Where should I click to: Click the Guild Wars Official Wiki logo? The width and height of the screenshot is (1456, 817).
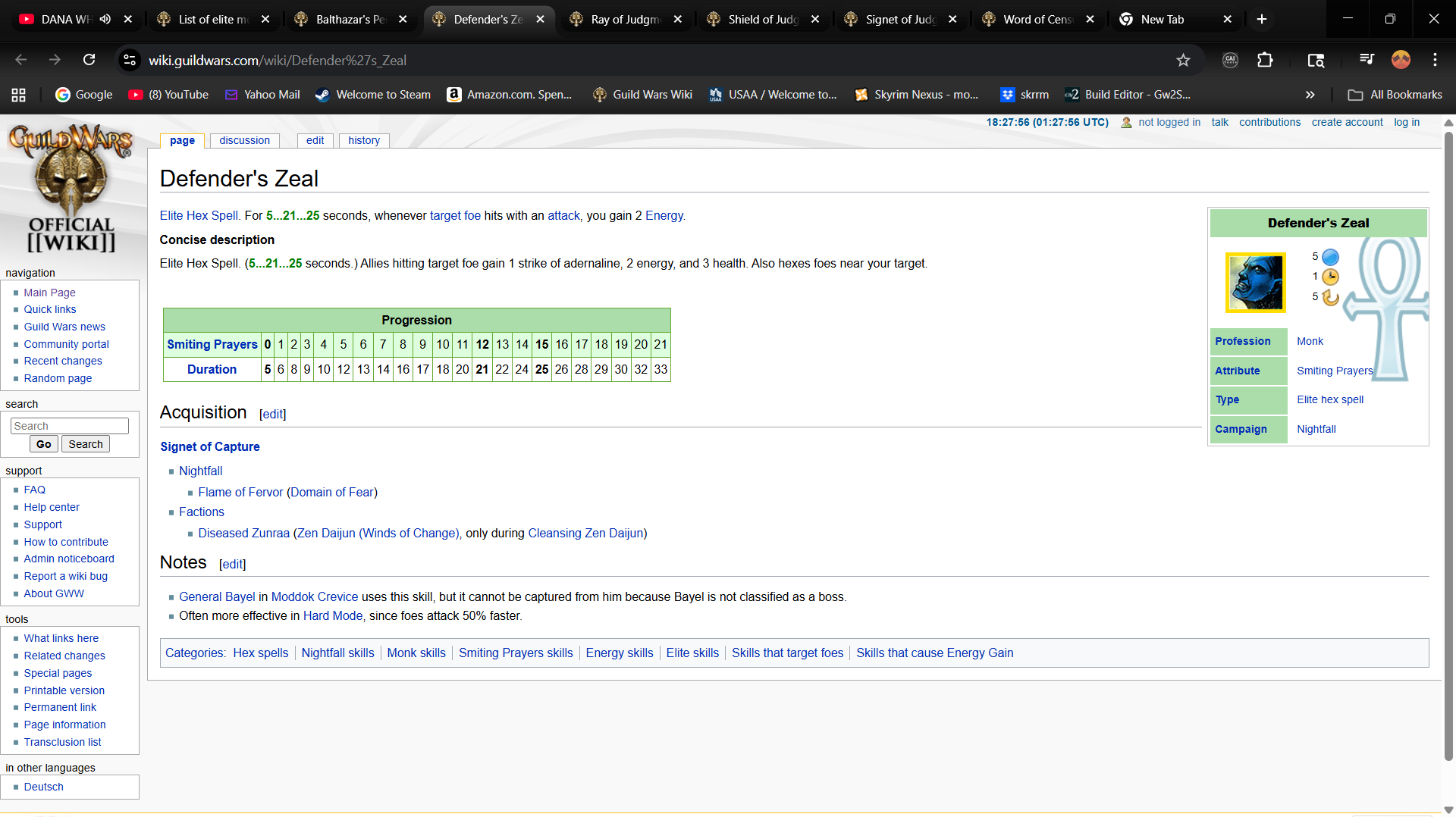[71, 188]
